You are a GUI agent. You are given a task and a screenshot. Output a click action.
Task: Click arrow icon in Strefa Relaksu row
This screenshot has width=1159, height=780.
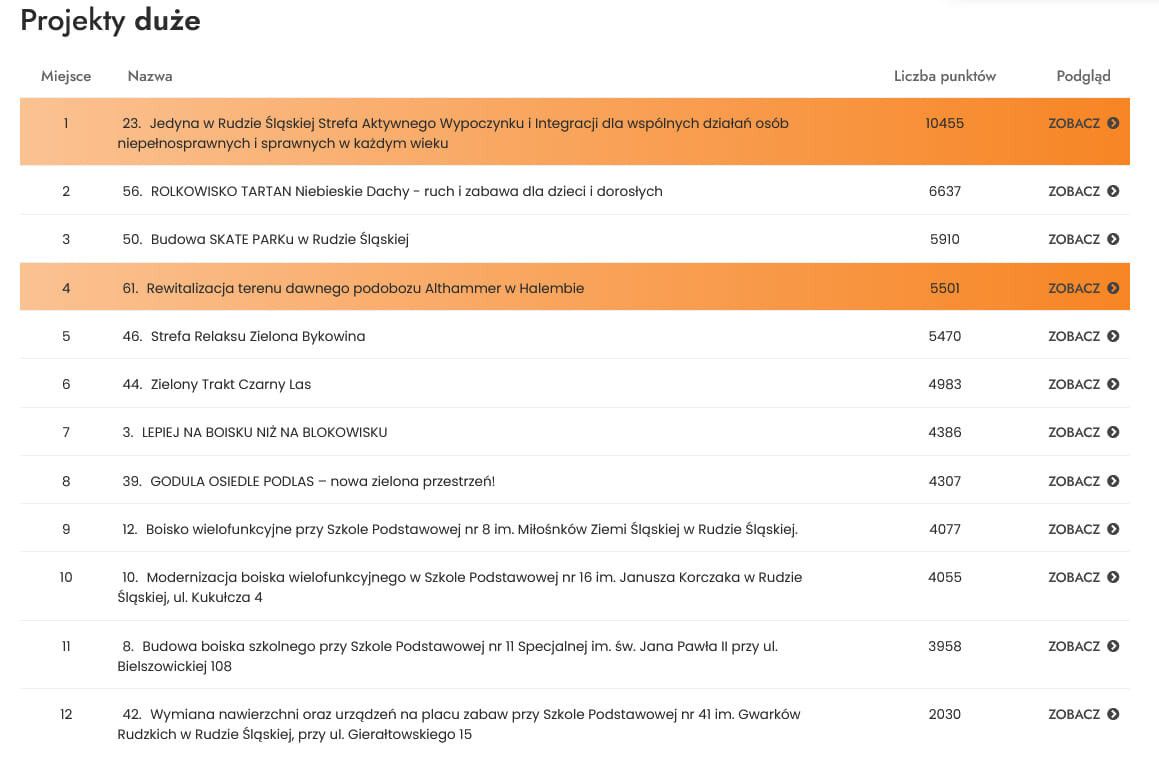(x=1113, y=337)
